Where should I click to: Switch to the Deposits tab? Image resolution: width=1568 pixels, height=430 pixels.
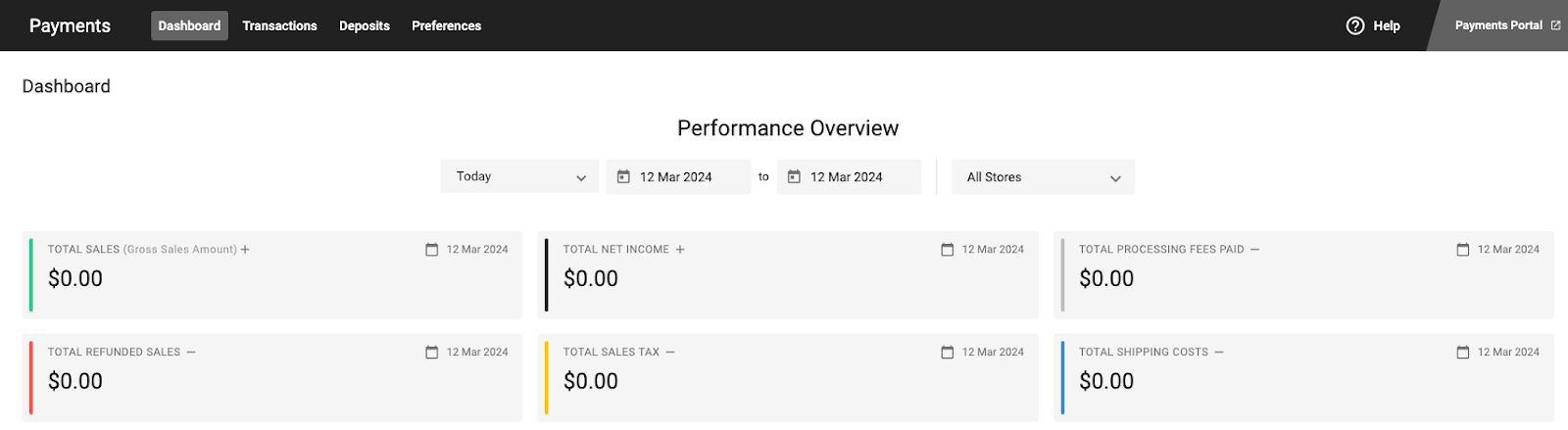365,25
